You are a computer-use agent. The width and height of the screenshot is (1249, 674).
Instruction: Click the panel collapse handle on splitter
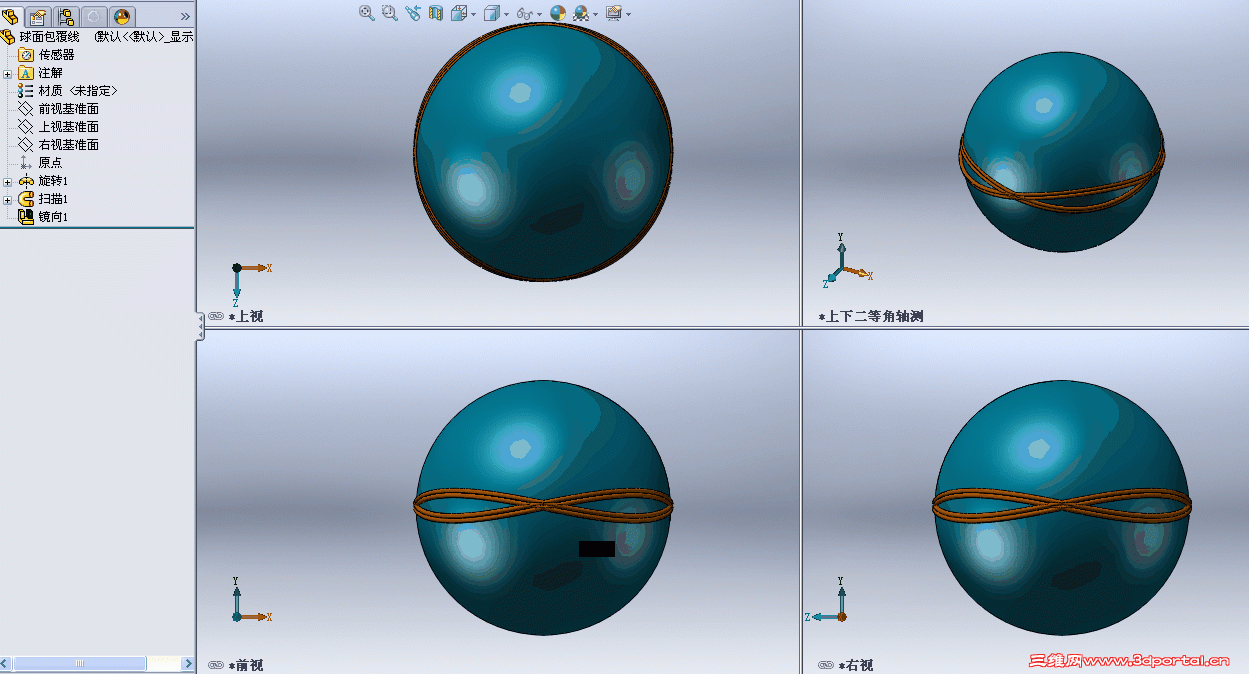click(x=200, y=325)
